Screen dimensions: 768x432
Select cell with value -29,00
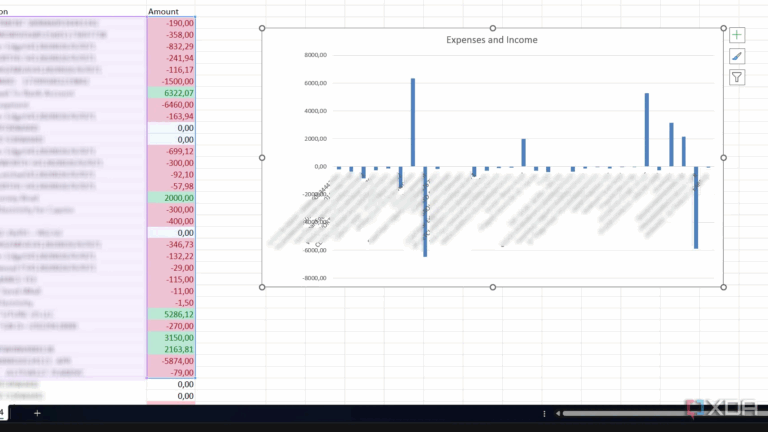click(x=171, y=268)
